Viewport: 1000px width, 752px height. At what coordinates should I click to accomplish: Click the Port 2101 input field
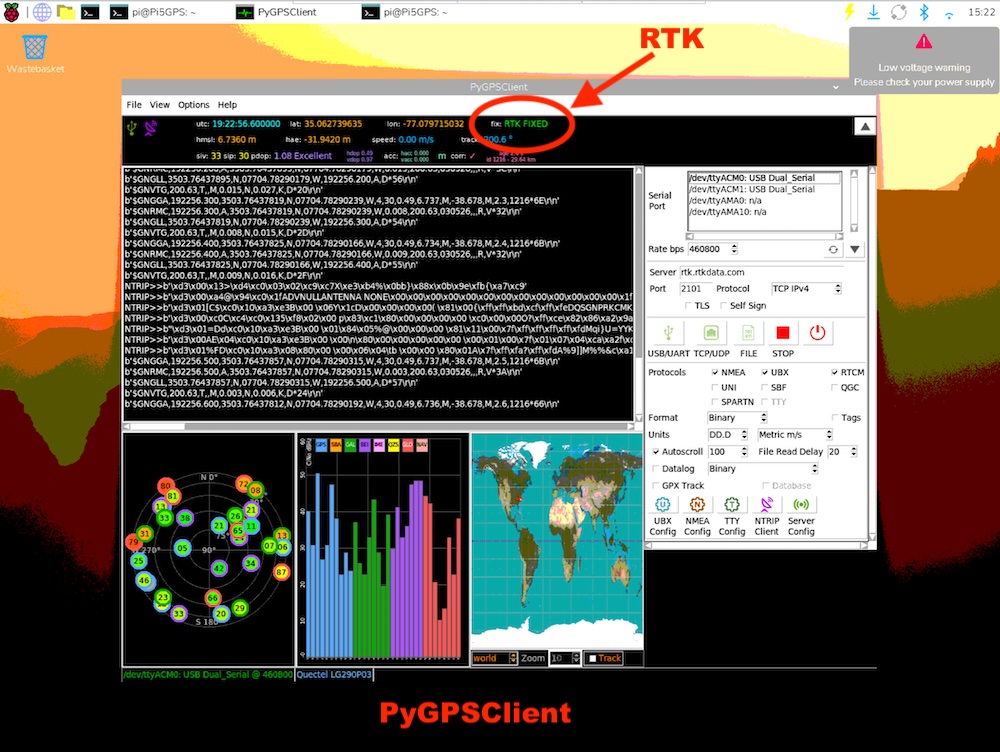[x=693, y=289]
